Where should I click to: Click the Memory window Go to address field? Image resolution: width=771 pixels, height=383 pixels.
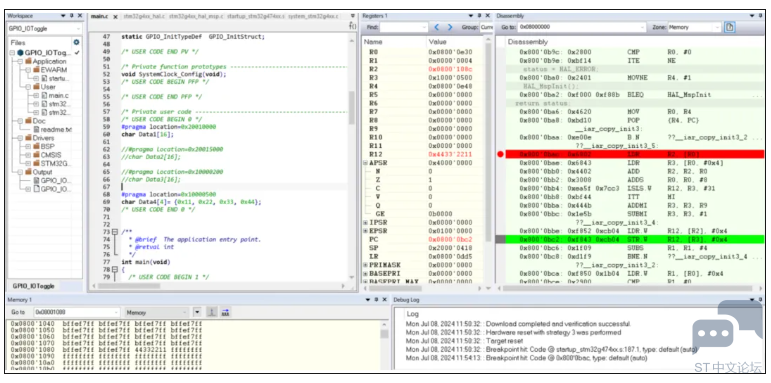77,312
